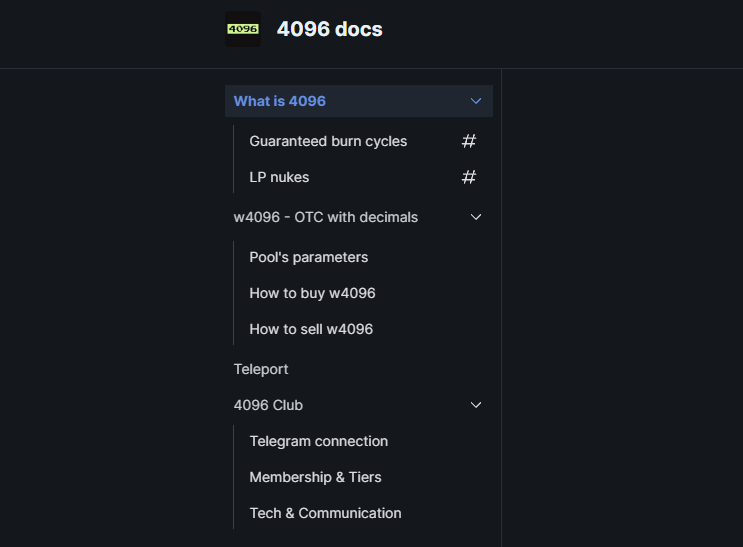Open the 4096 docs home title

pyautogui.click(x=329, y=29)
